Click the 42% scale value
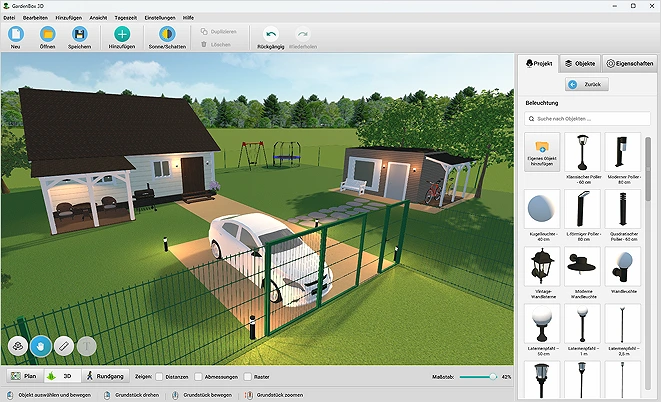Screen dimensions: 661x402 coord(506,377)
